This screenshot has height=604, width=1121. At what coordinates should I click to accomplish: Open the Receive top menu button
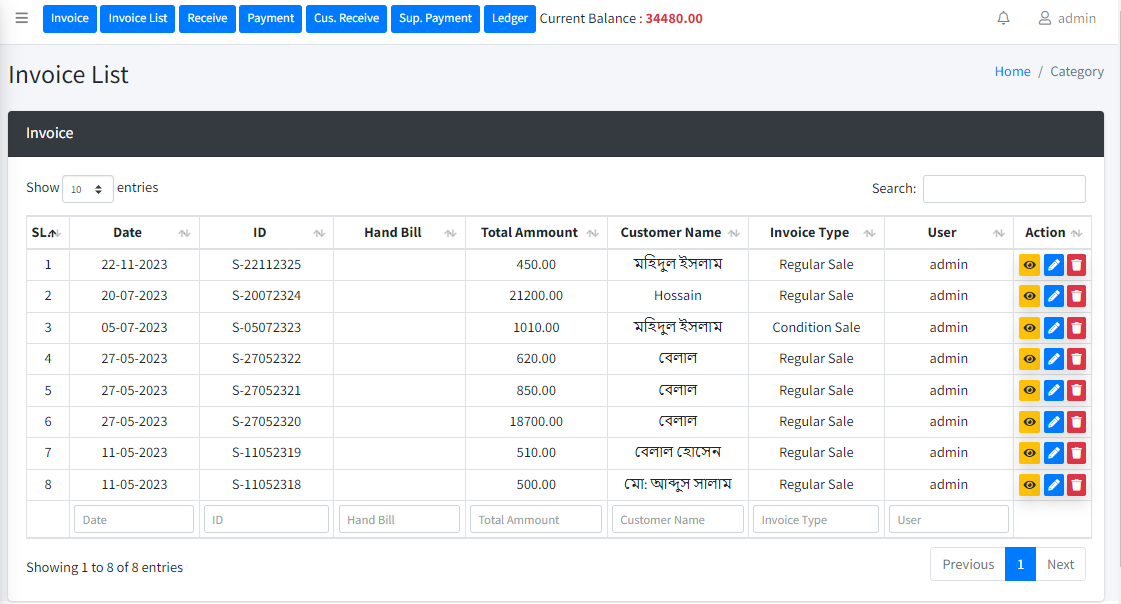[x=207, y=19]
